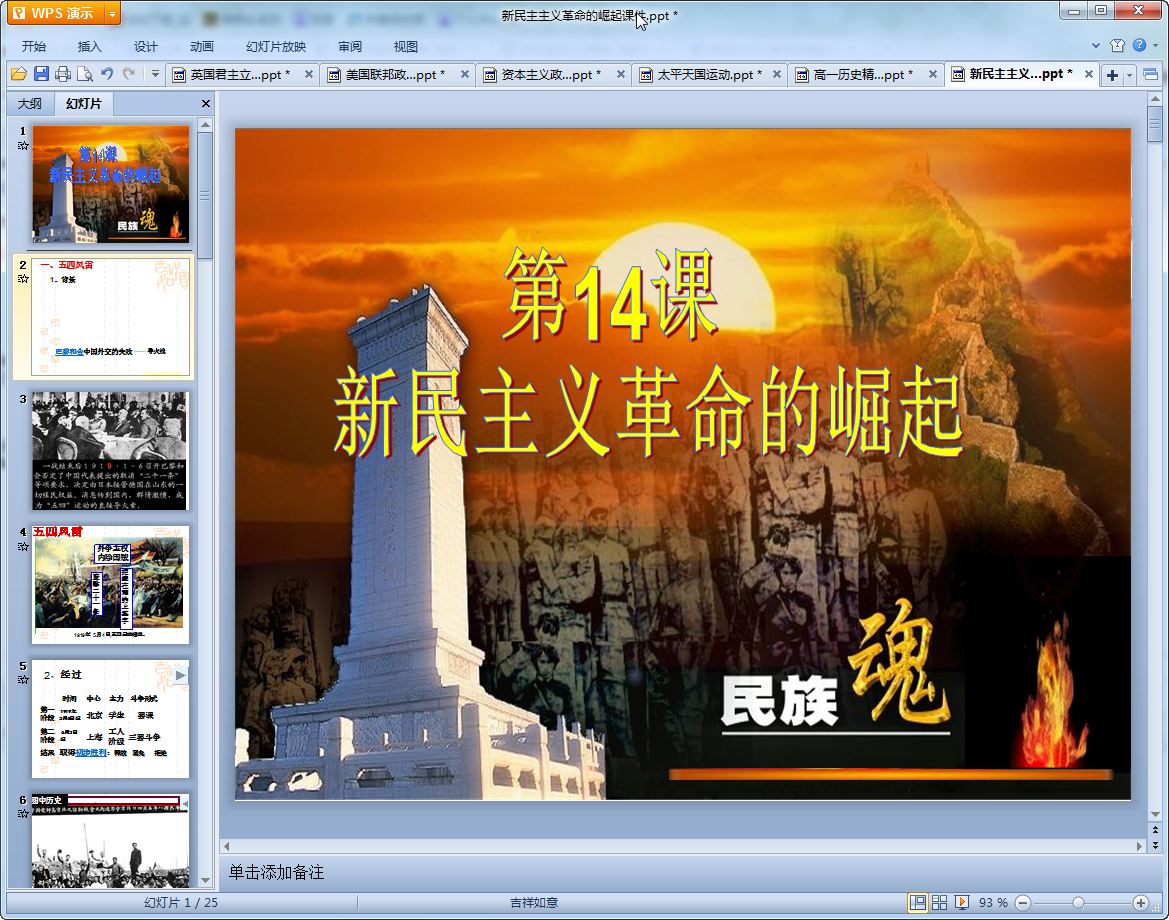Screen dimensions: 1169x920
Task: Click the notes area 单击添加备注
Action: coord(682,872)
